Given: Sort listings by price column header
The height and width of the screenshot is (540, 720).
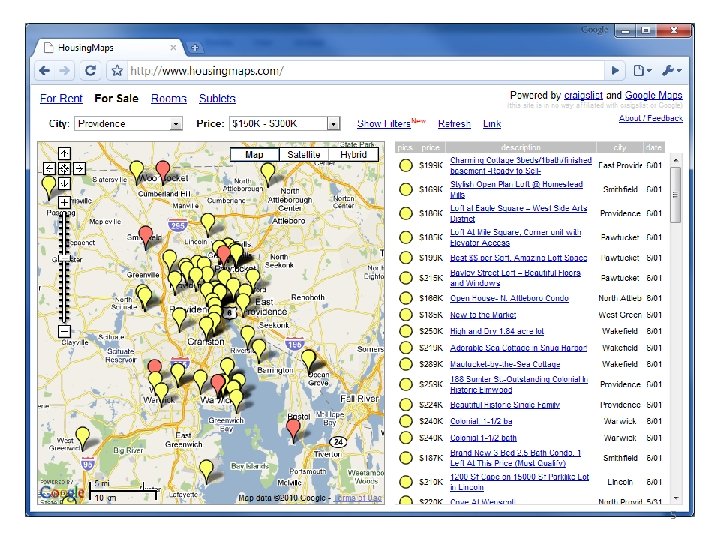Looking at the screenshot, I should (x=430, y=147).
